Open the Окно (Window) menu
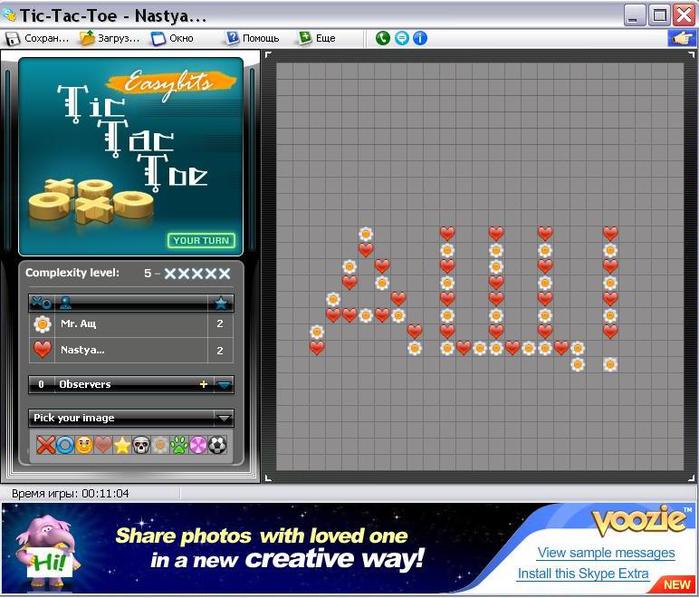Image resolution: width=699 pixels, height=598 pixels. [172, 38]
